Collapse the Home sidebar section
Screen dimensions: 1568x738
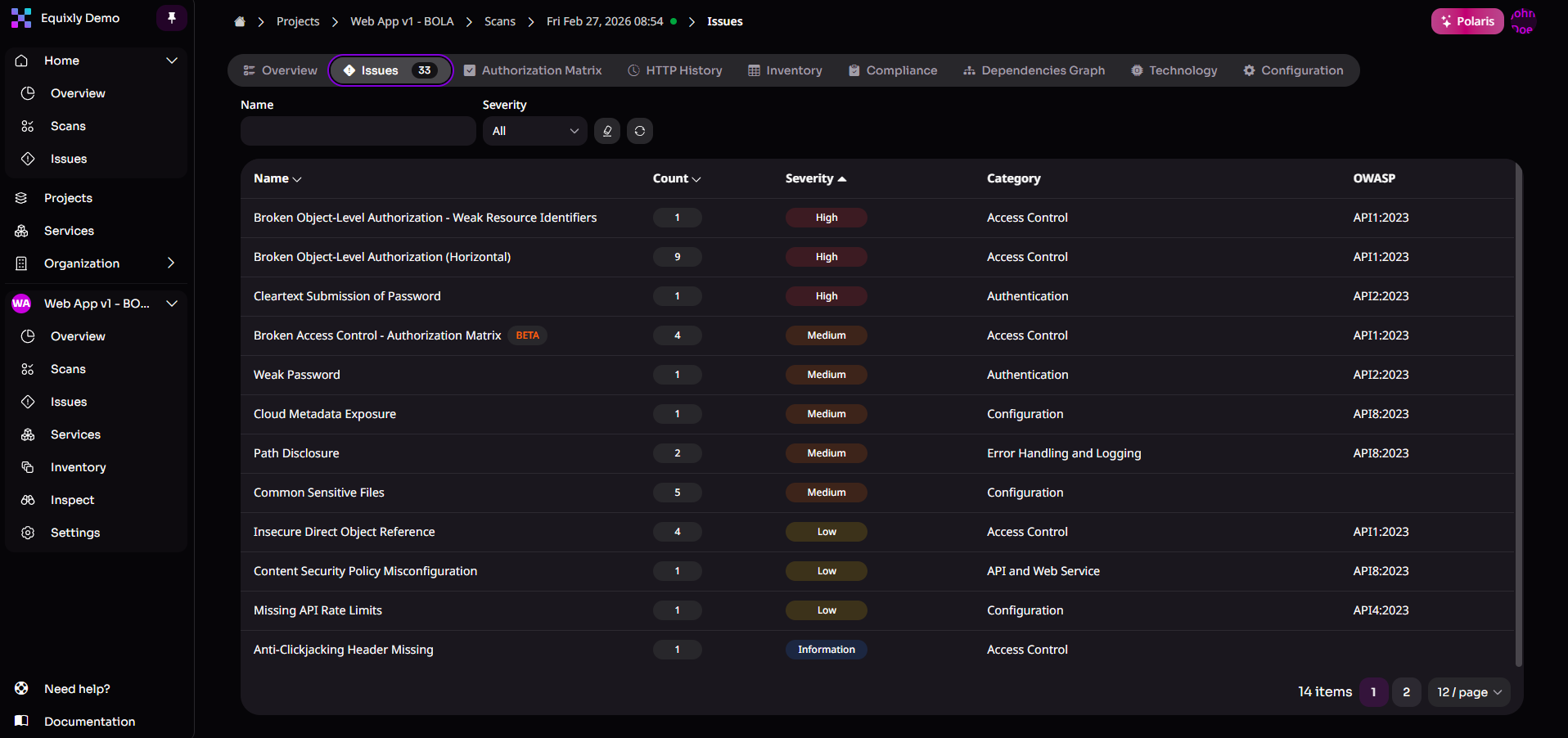(x=171, y=61)
